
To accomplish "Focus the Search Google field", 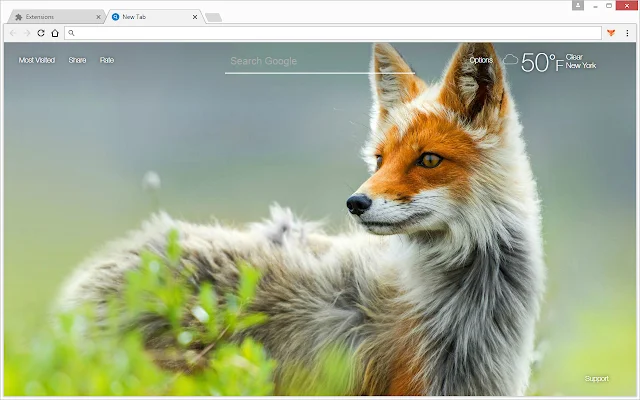I will click(320, 62).
